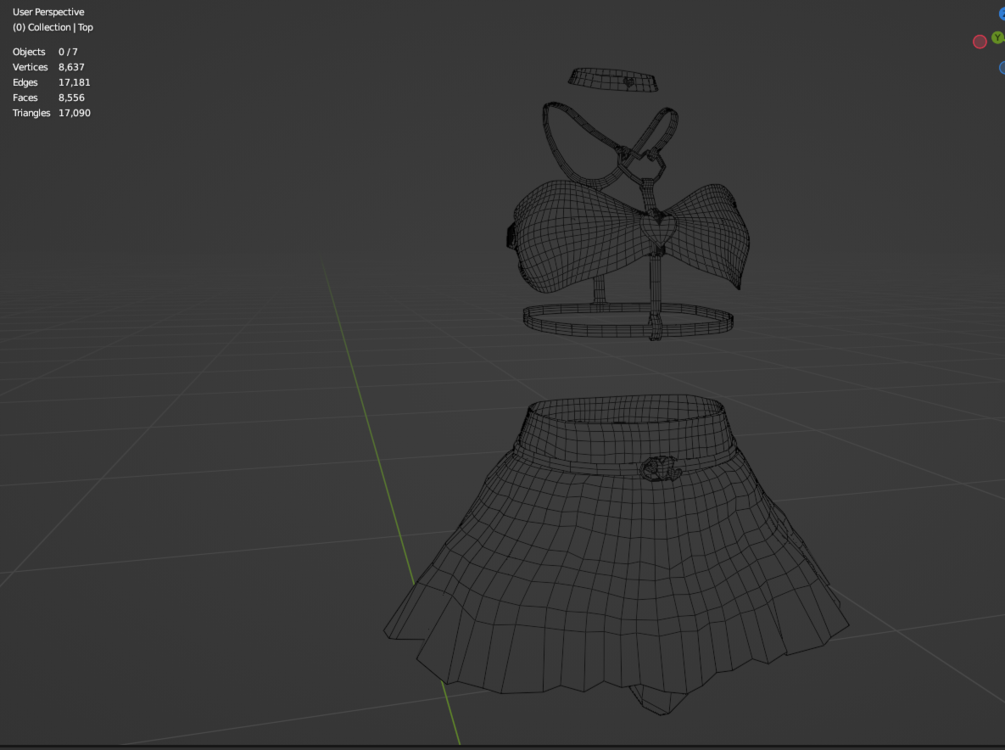Click the Triangles '17,090' statistic

[74, 113]
